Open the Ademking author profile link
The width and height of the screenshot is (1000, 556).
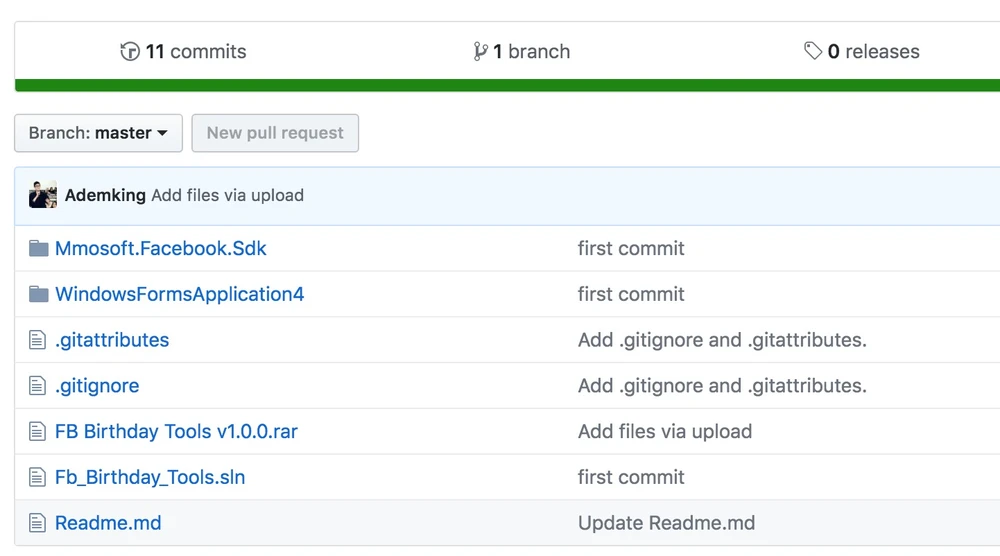(105, 196)
